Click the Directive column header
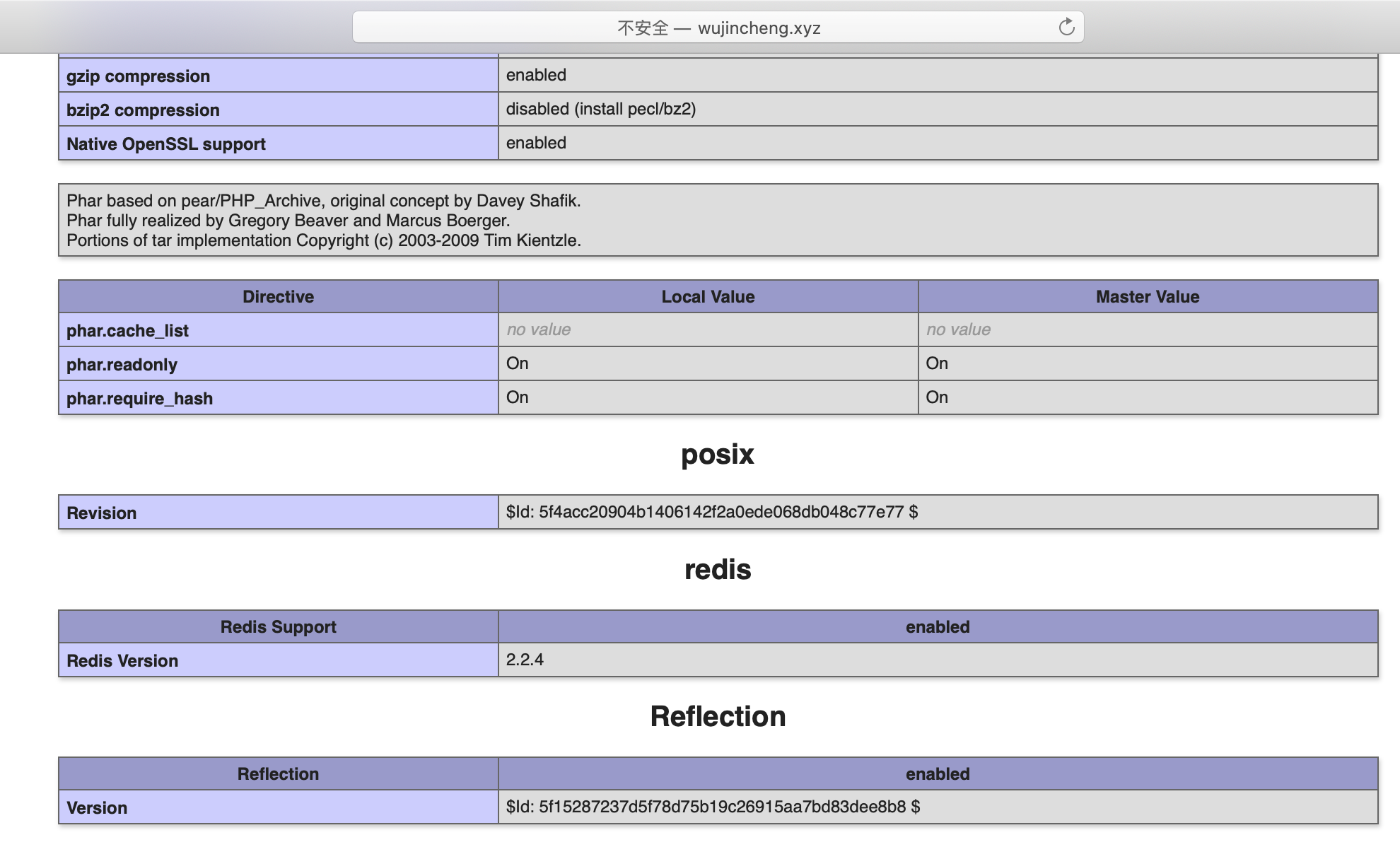The height and width of the screenshot is (847, 1400). (x=278, y=297)
